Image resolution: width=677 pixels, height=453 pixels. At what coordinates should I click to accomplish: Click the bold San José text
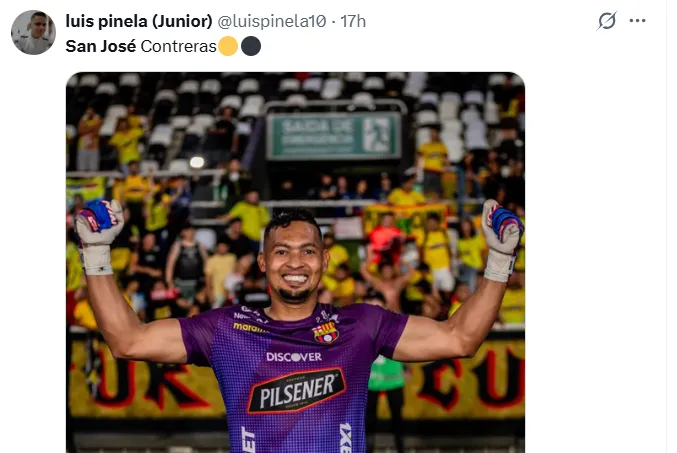point(101,46)
